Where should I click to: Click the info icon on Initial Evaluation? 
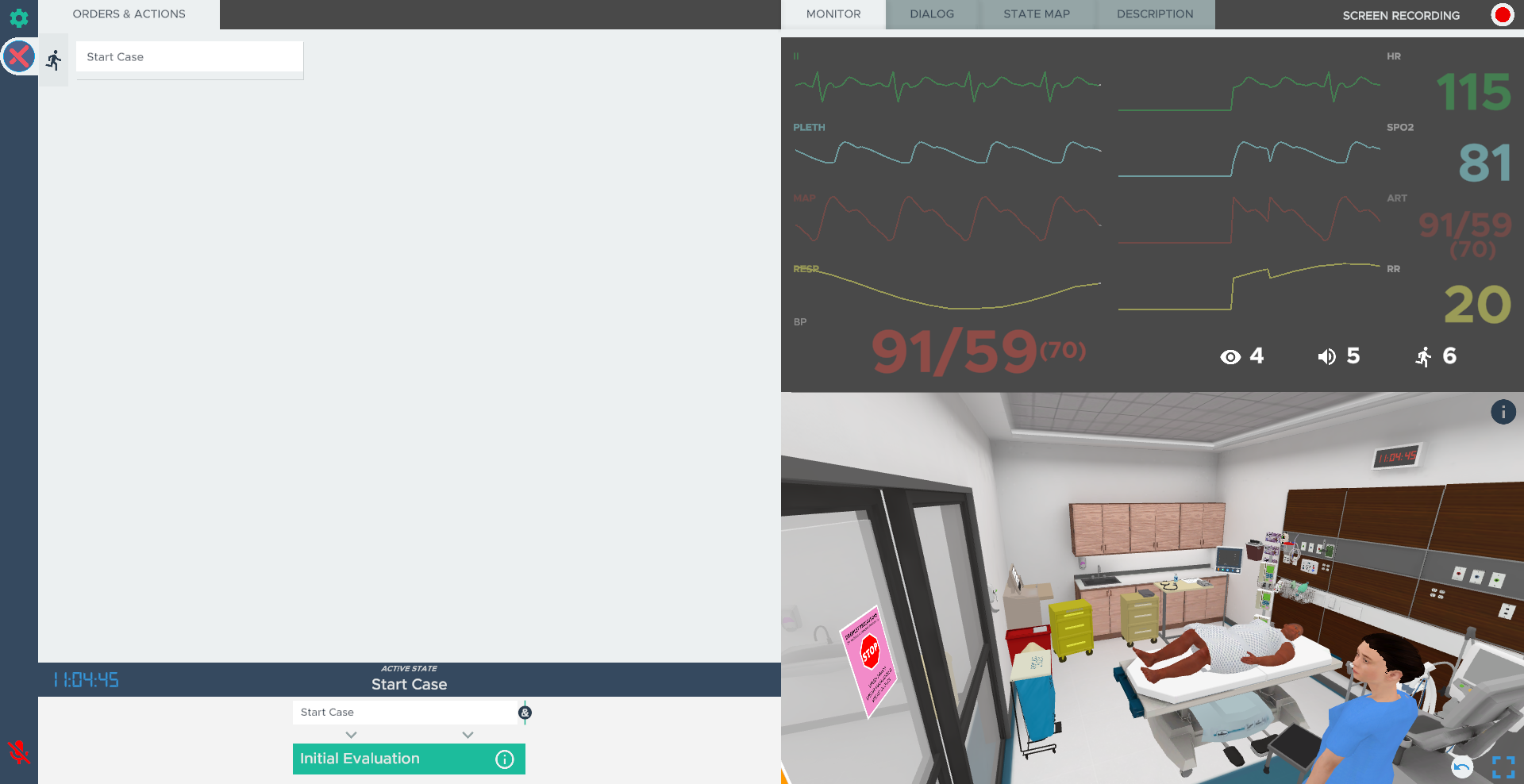point(504,759)
